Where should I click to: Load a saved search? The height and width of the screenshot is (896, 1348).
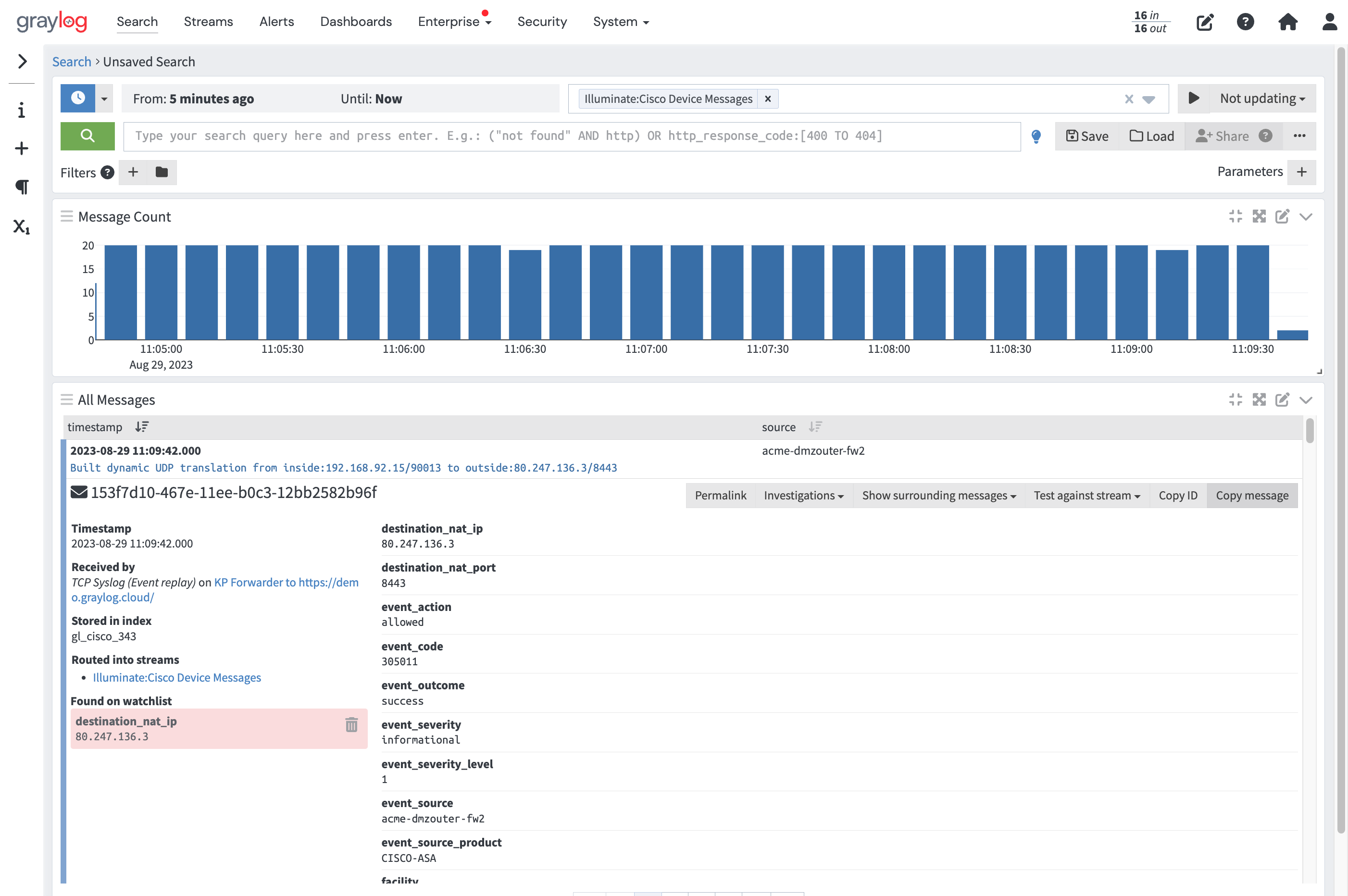pyautogui.click(x=1151, y=136)
